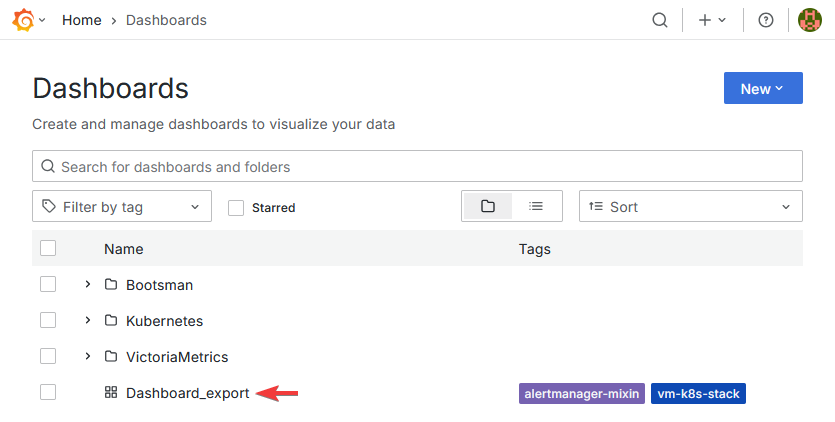Go to Home breadcrumb
The height and width of the screenshot is (422, 835).
pyautogui.click(x=82, y=20)
